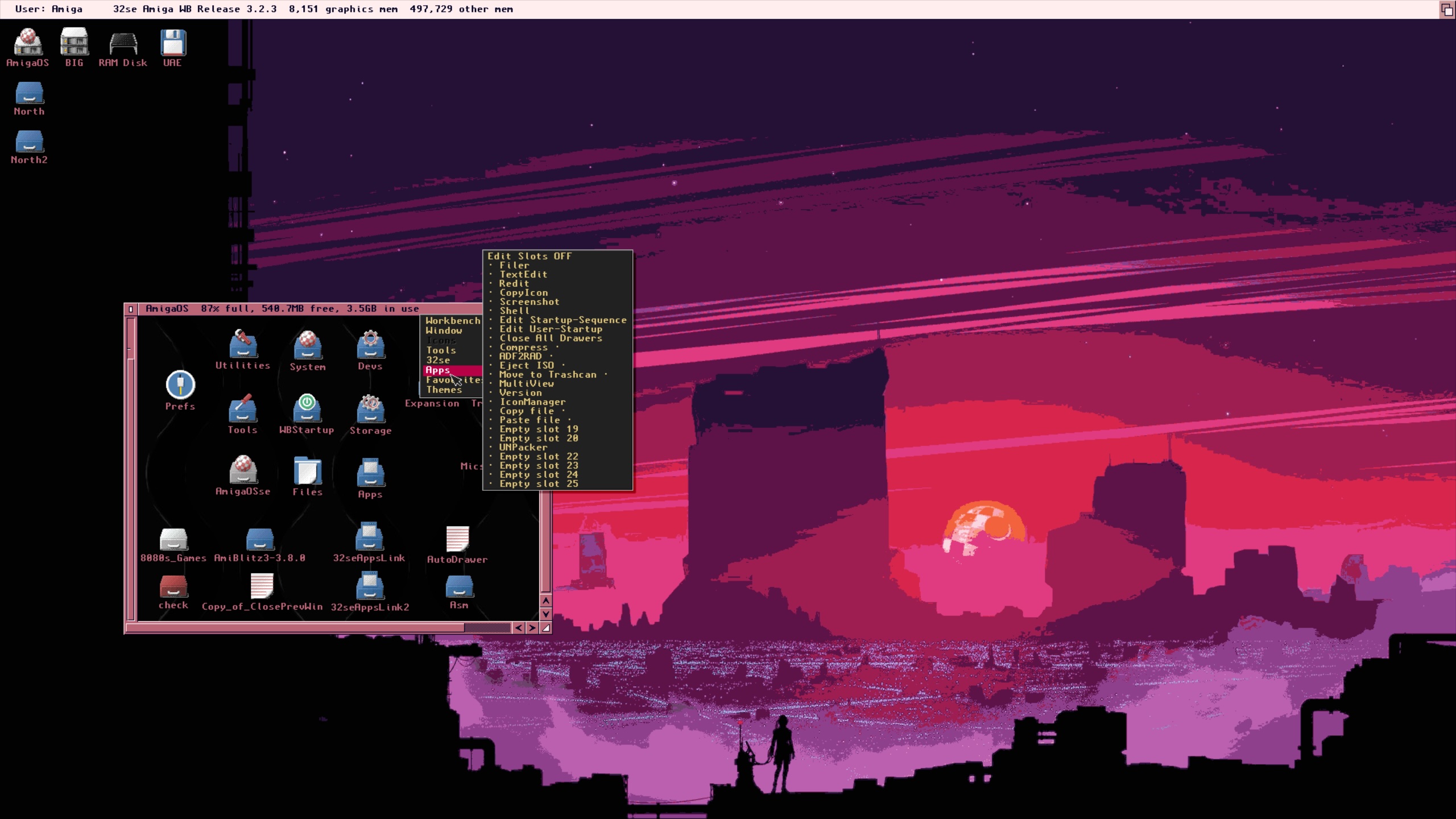Click the horizontal scrollbar bar
Screen dimensions: 1456x819
point(296,628)
